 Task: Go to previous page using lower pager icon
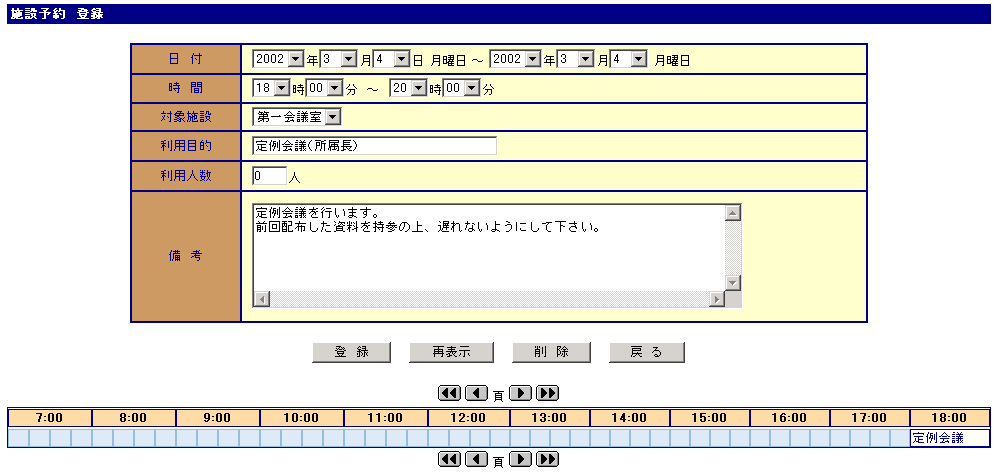476,459
